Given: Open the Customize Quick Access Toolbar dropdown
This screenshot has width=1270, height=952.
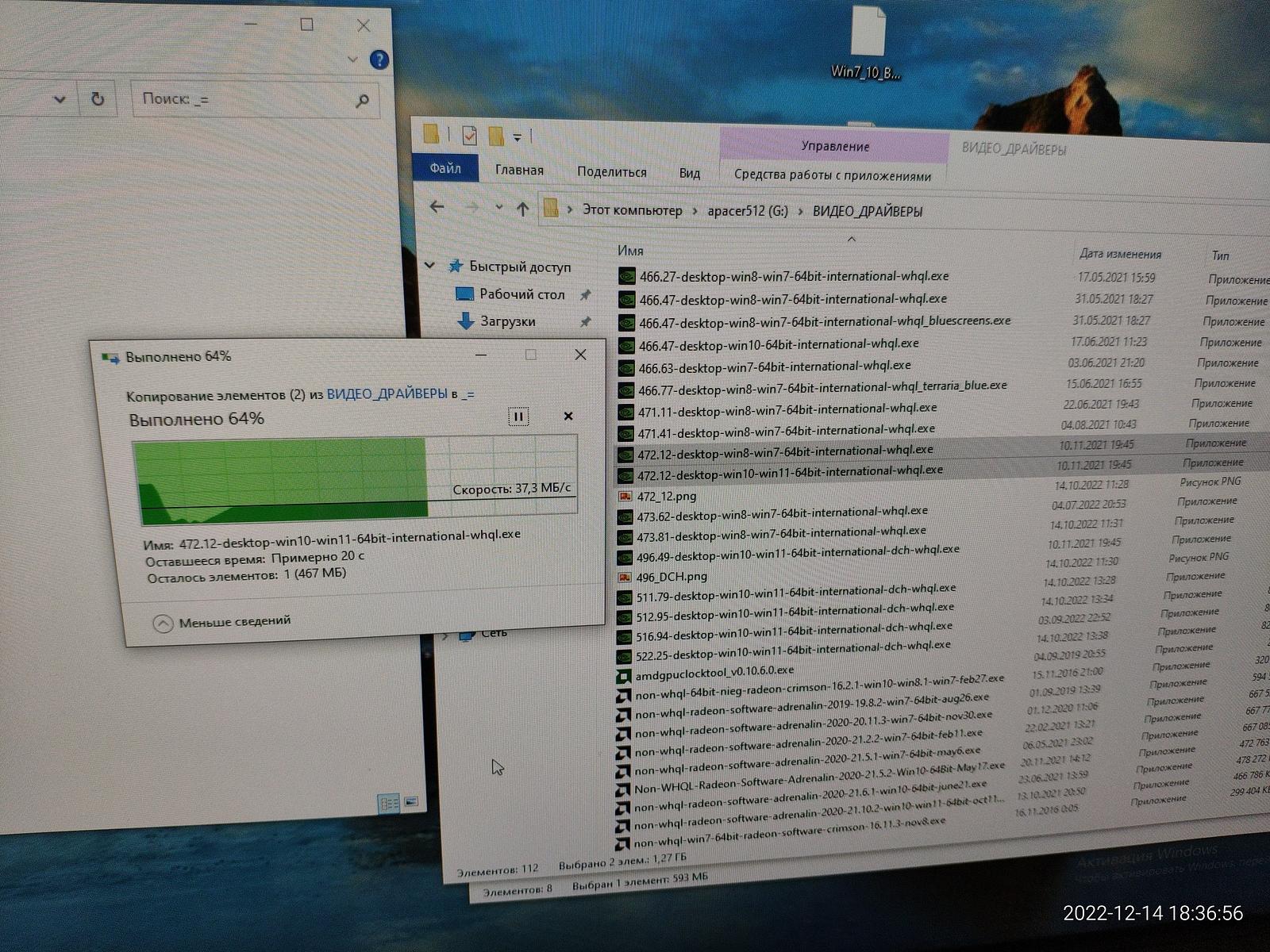Looking at the screenshot, I should pos(517,137).
